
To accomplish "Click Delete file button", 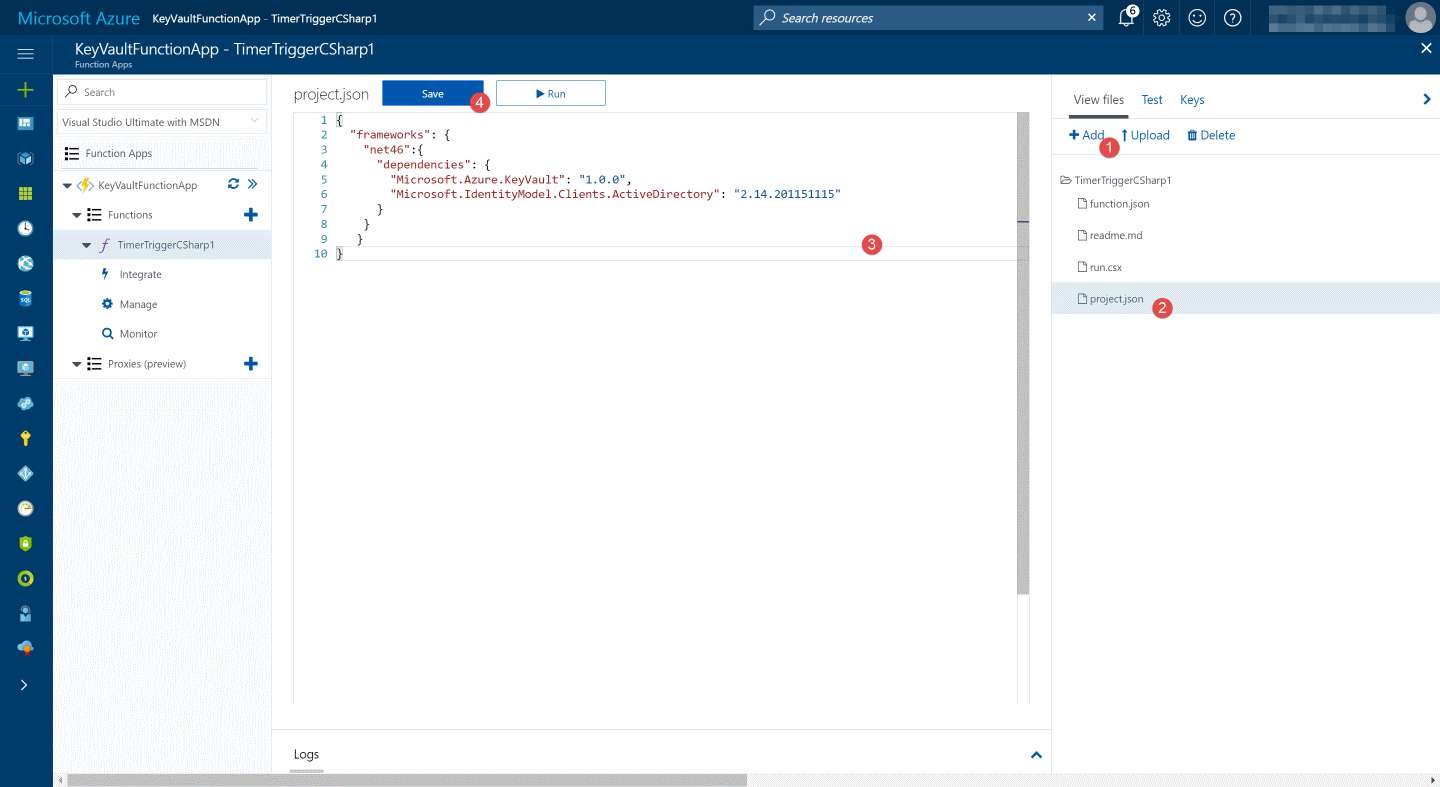I will (x=1211, y=135).
